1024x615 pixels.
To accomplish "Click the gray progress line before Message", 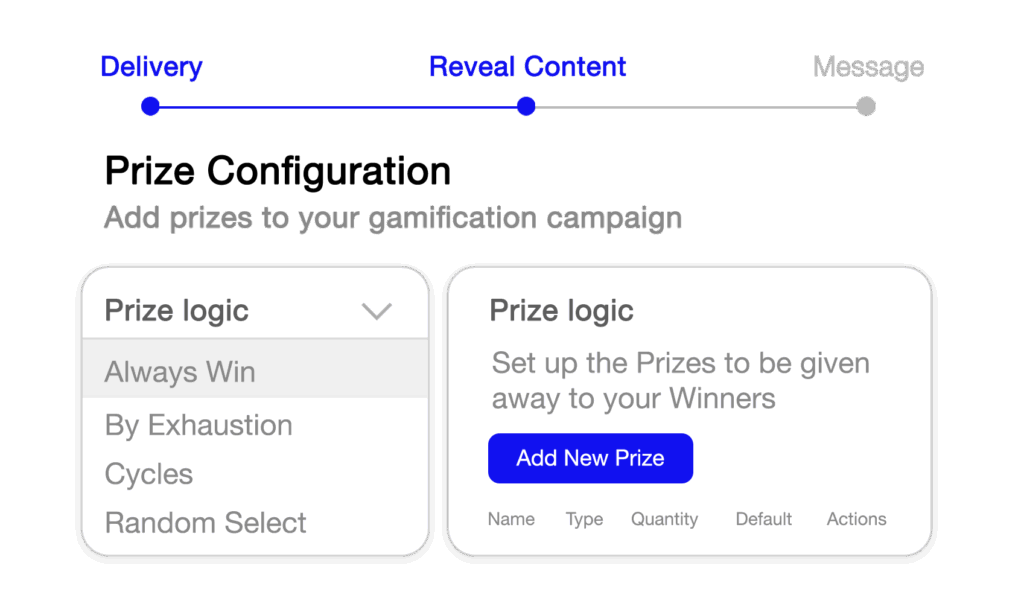I will tap(696, 106).
